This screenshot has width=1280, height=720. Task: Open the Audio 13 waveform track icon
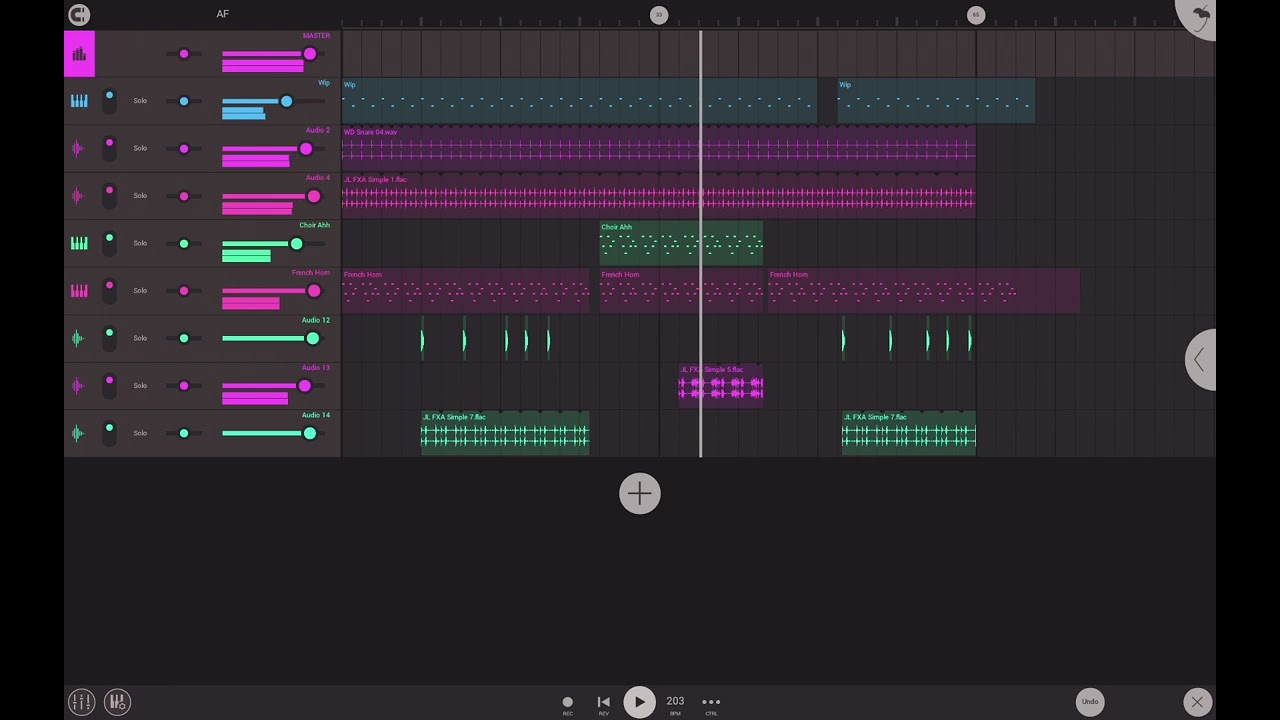click(79, 385)
